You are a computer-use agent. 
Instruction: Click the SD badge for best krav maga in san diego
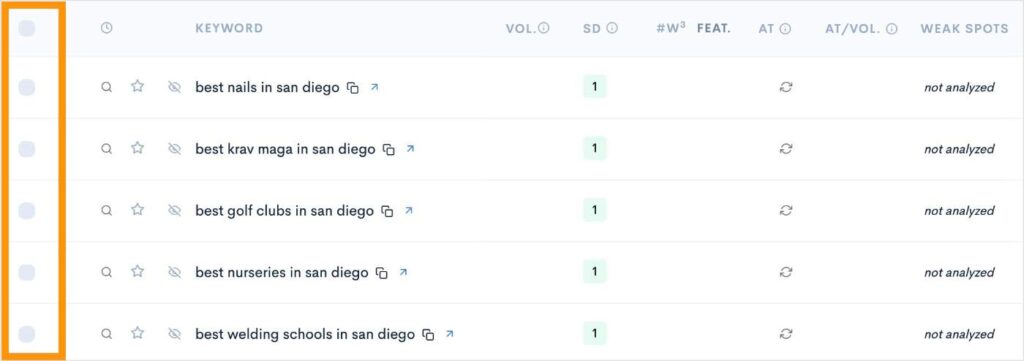coord(594,149)
